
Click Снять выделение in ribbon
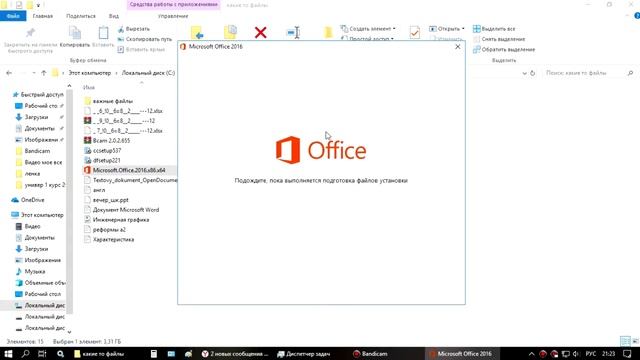coord(499,39)
